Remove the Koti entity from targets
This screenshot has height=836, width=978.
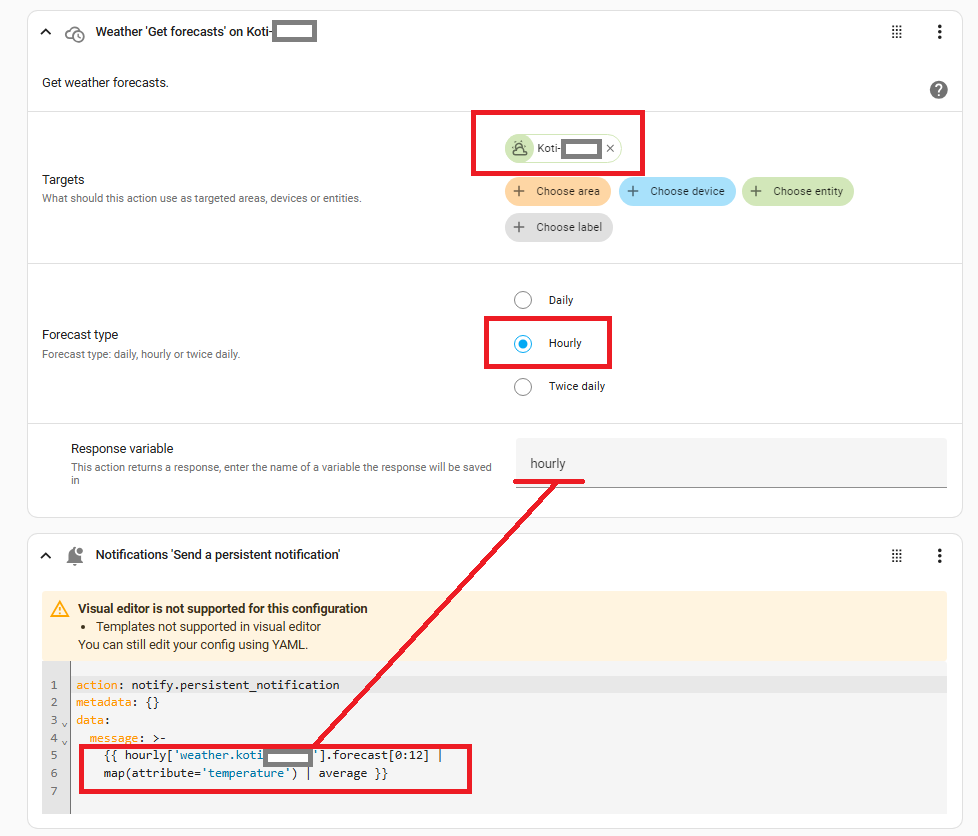[x=611, y=148]
